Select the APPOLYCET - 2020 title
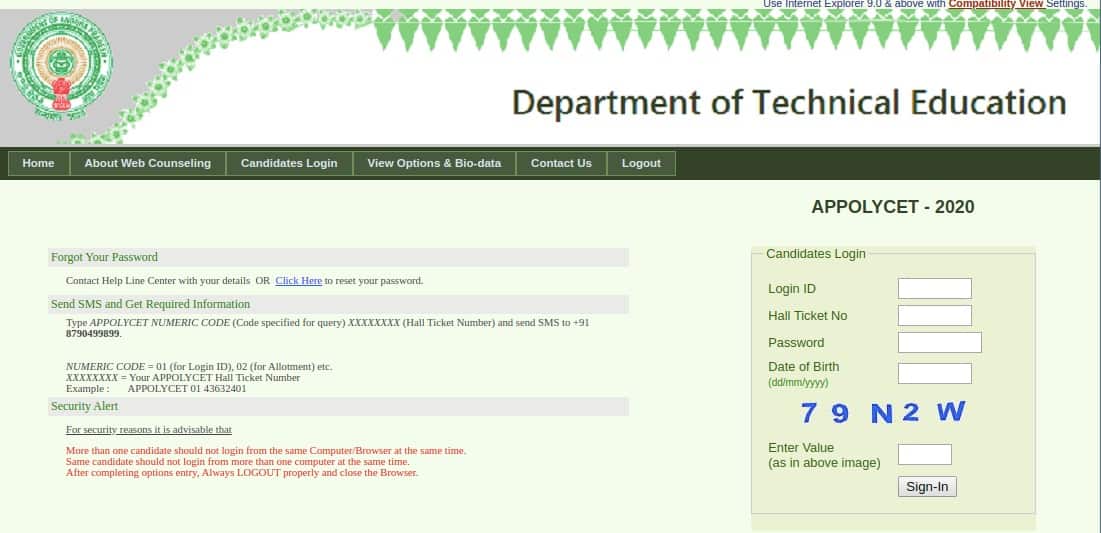Image resolution: width=1101 pixels, height=533 pixels. click(892, 207)
